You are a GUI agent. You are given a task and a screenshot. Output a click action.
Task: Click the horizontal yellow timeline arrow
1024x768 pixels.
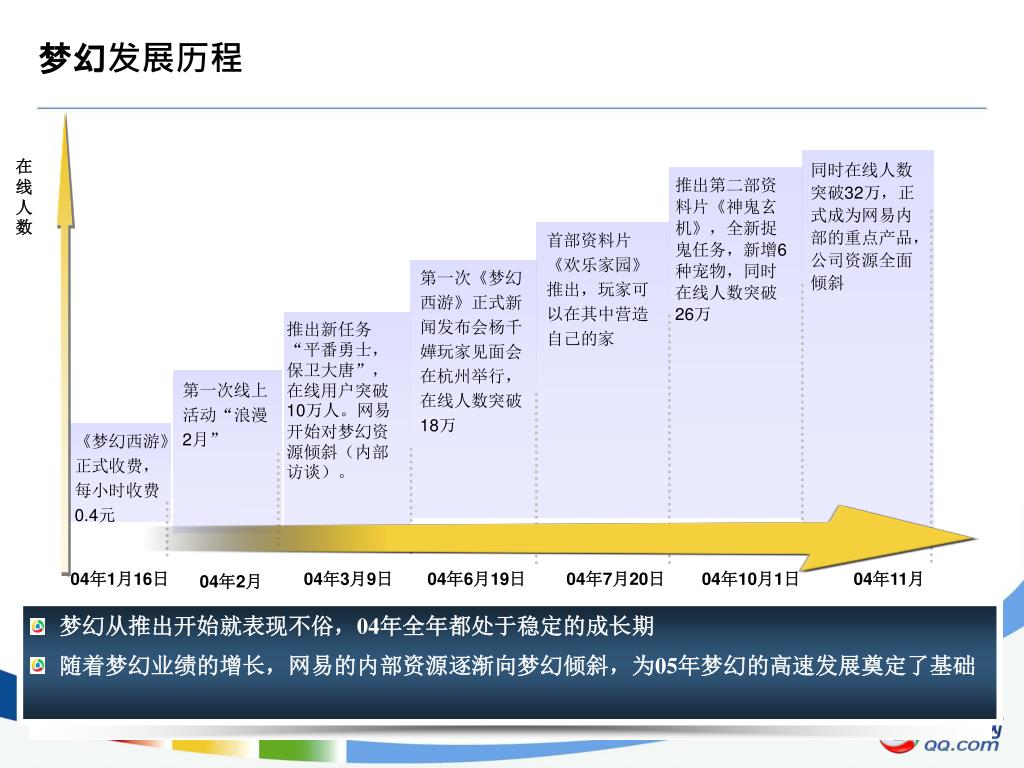[x=562, y=539]
